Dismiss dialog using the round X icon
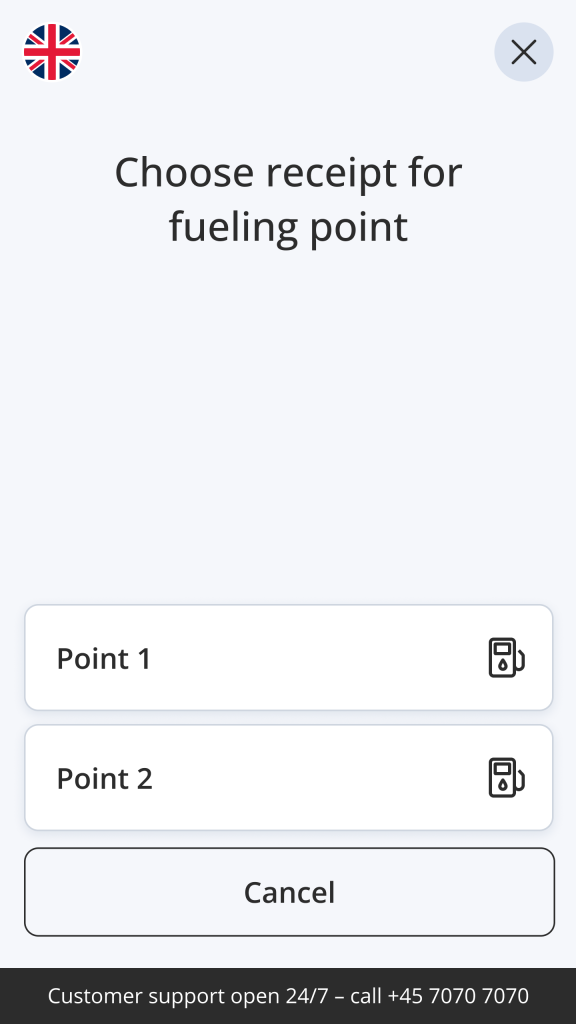 click(x=524, y=52)
